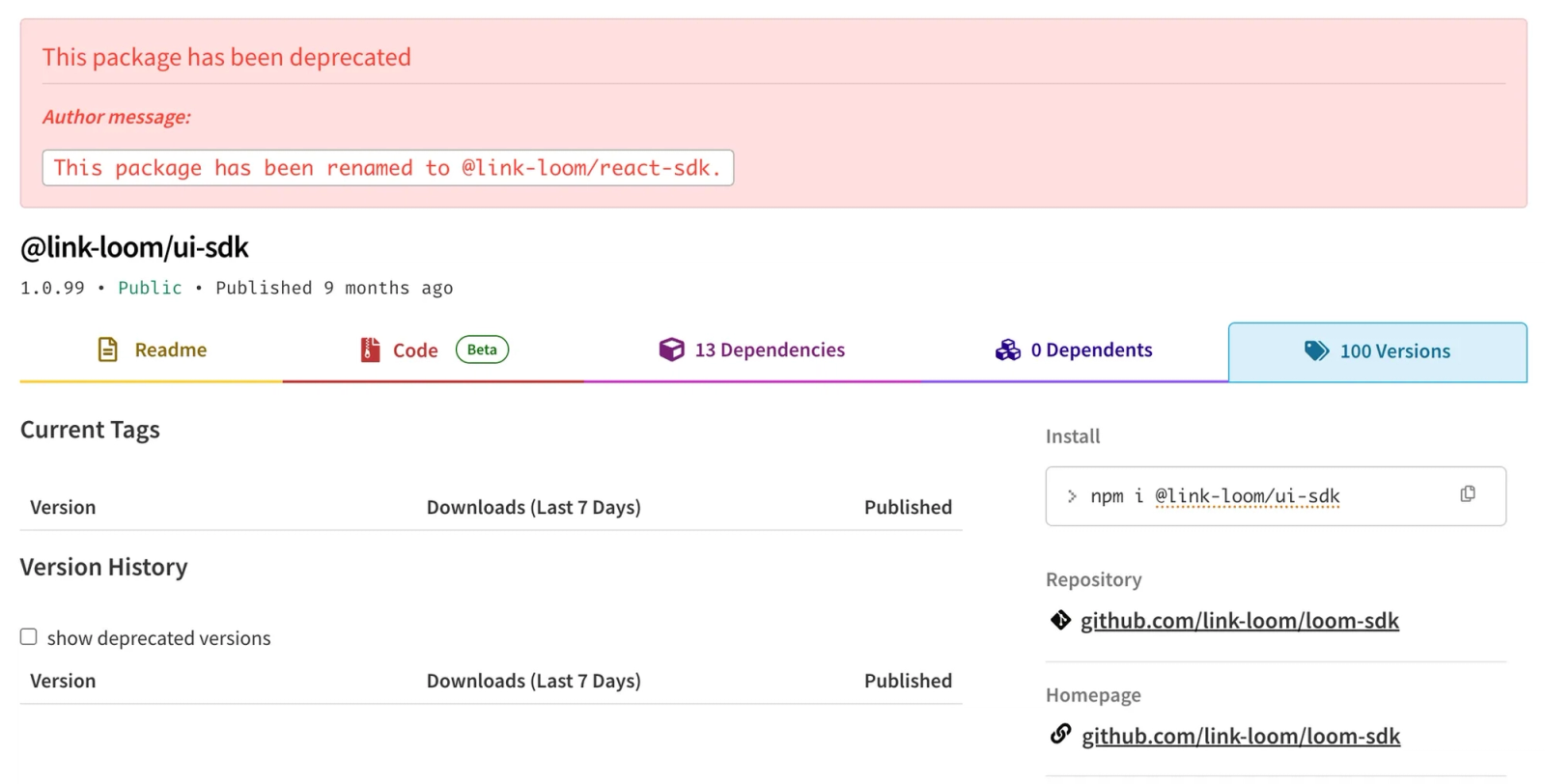This screenshot has height=784, width=1545.
Task: Click the git icon beside Repository link
Action: [1060, 620]
